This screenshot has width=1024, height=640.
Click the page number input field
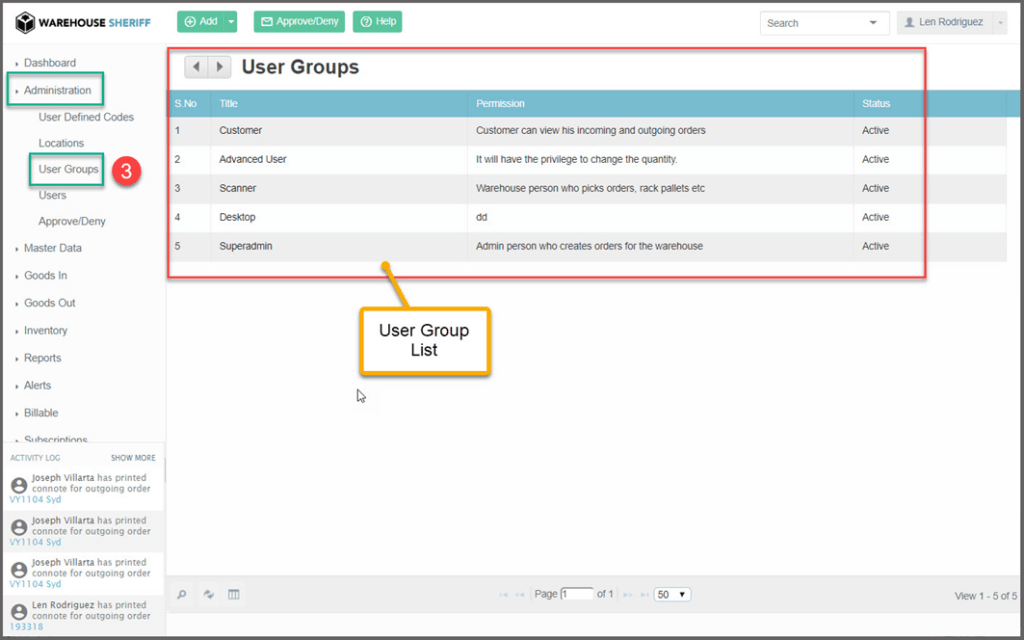click(x=577, y=594)
